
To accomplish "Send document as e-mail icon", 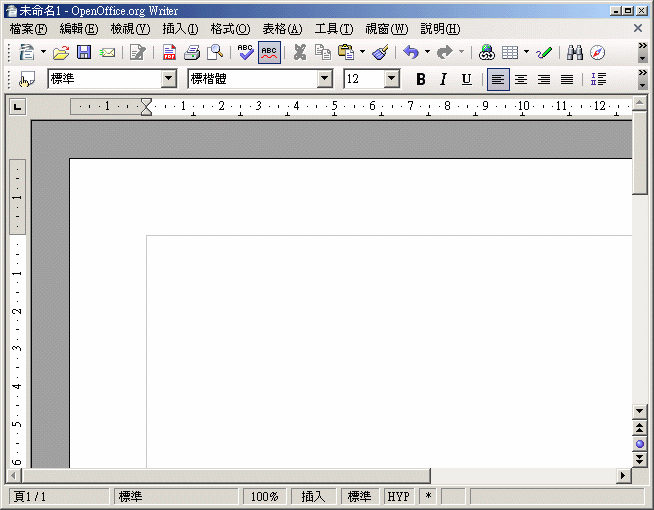I will (107, 53).
